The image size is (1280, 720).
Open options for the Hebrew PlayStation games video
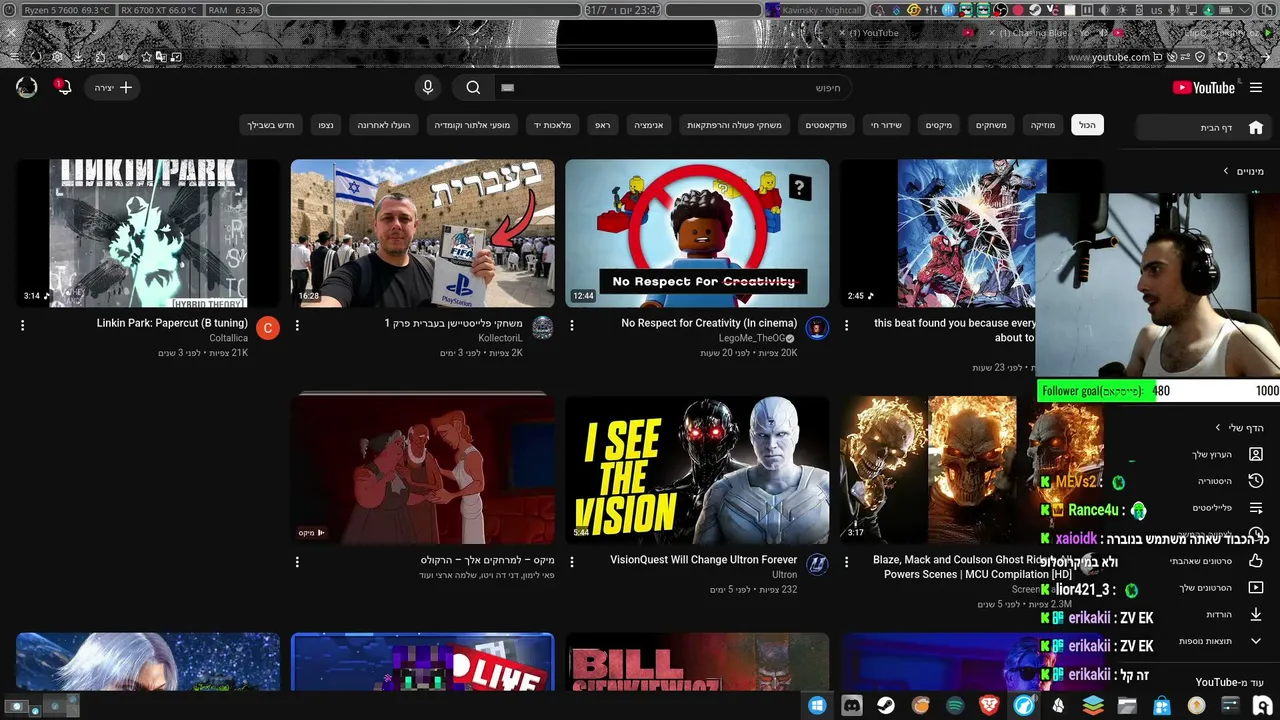point(297,325)
